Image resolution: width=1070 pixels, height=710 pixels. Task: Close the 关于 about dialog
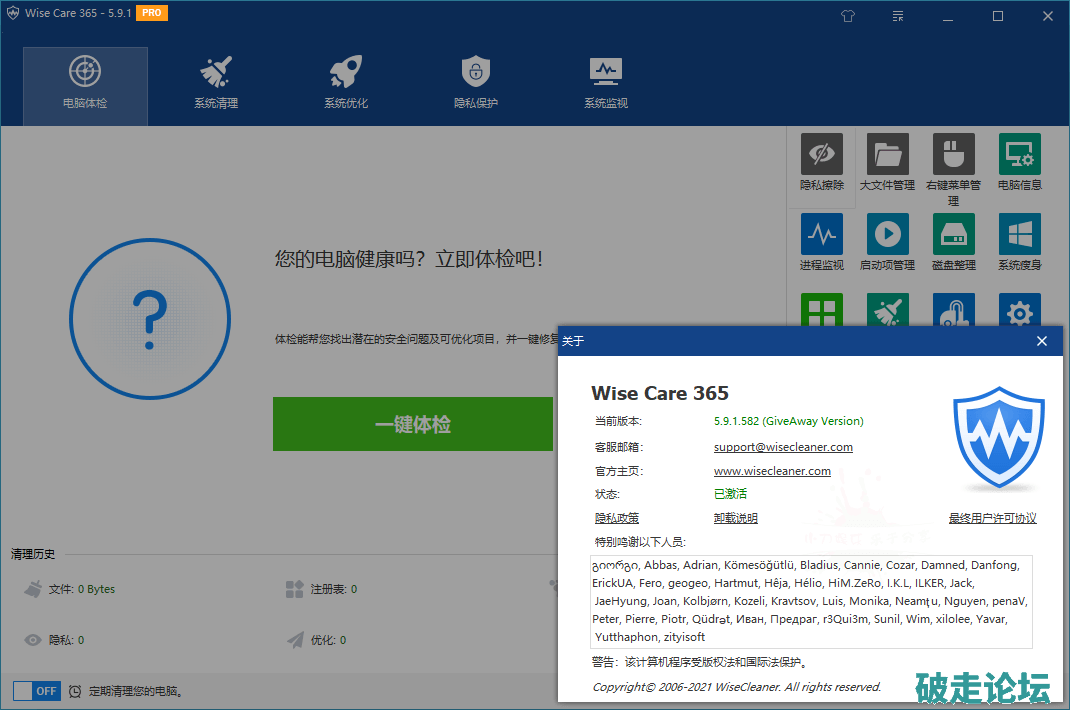(x=1041, y=341)
